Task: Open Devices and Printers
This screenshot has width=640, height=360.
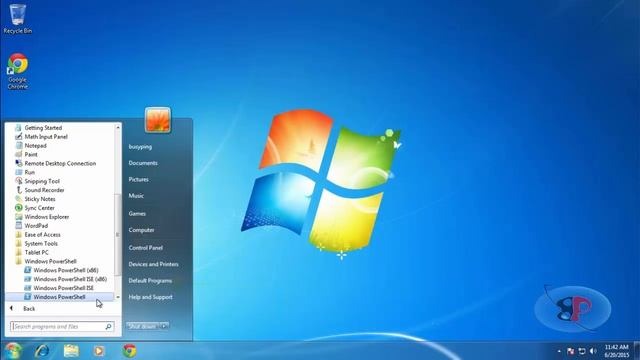Action: pyautogui.click(x=153, y=264)
